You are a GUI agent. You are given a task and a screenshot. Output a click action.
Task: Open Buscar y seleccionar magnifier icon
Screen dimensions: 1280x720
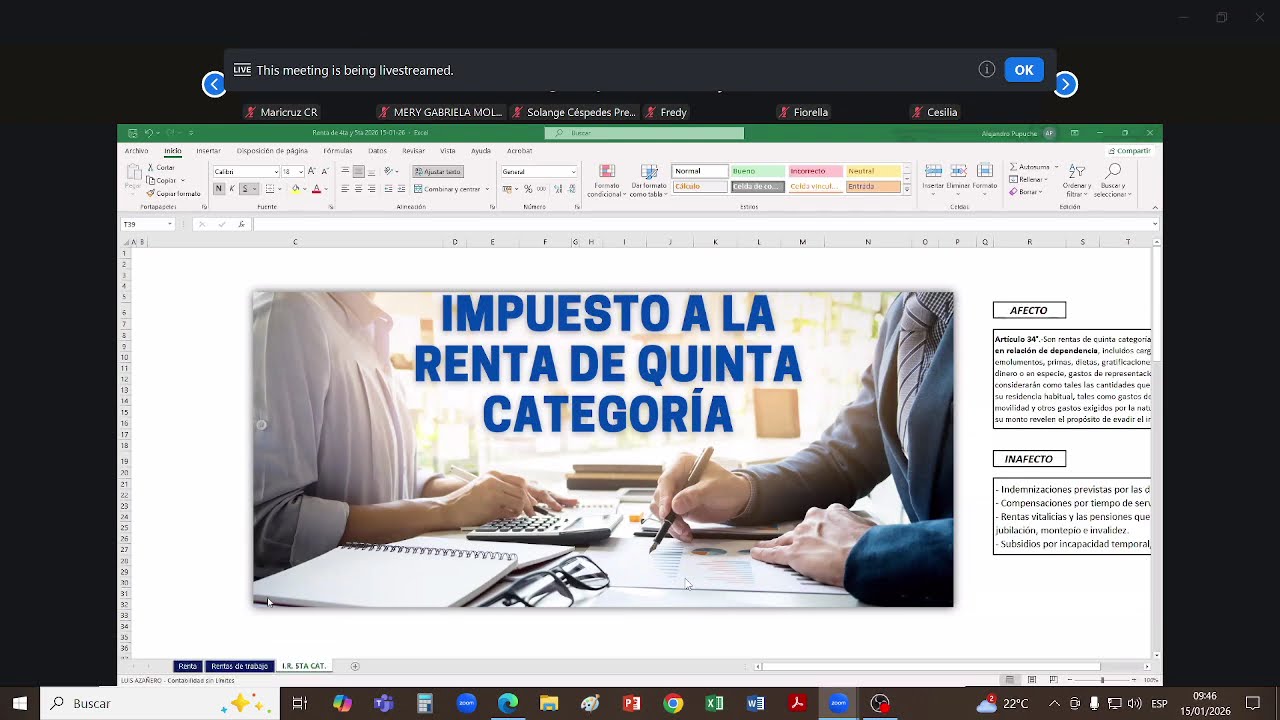(1114, 171)
